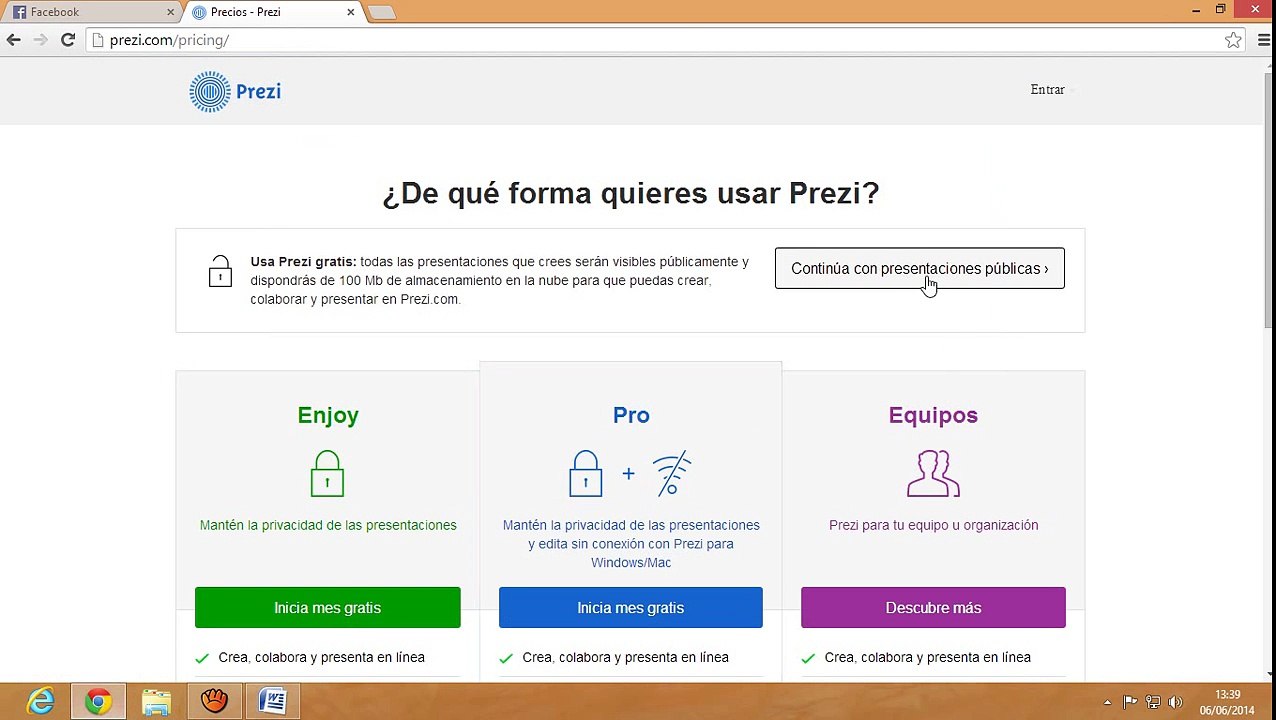This screenshot has height=720, width=1276.
Task: Close the Precios - Prezi tab
Action: point(350,12)
